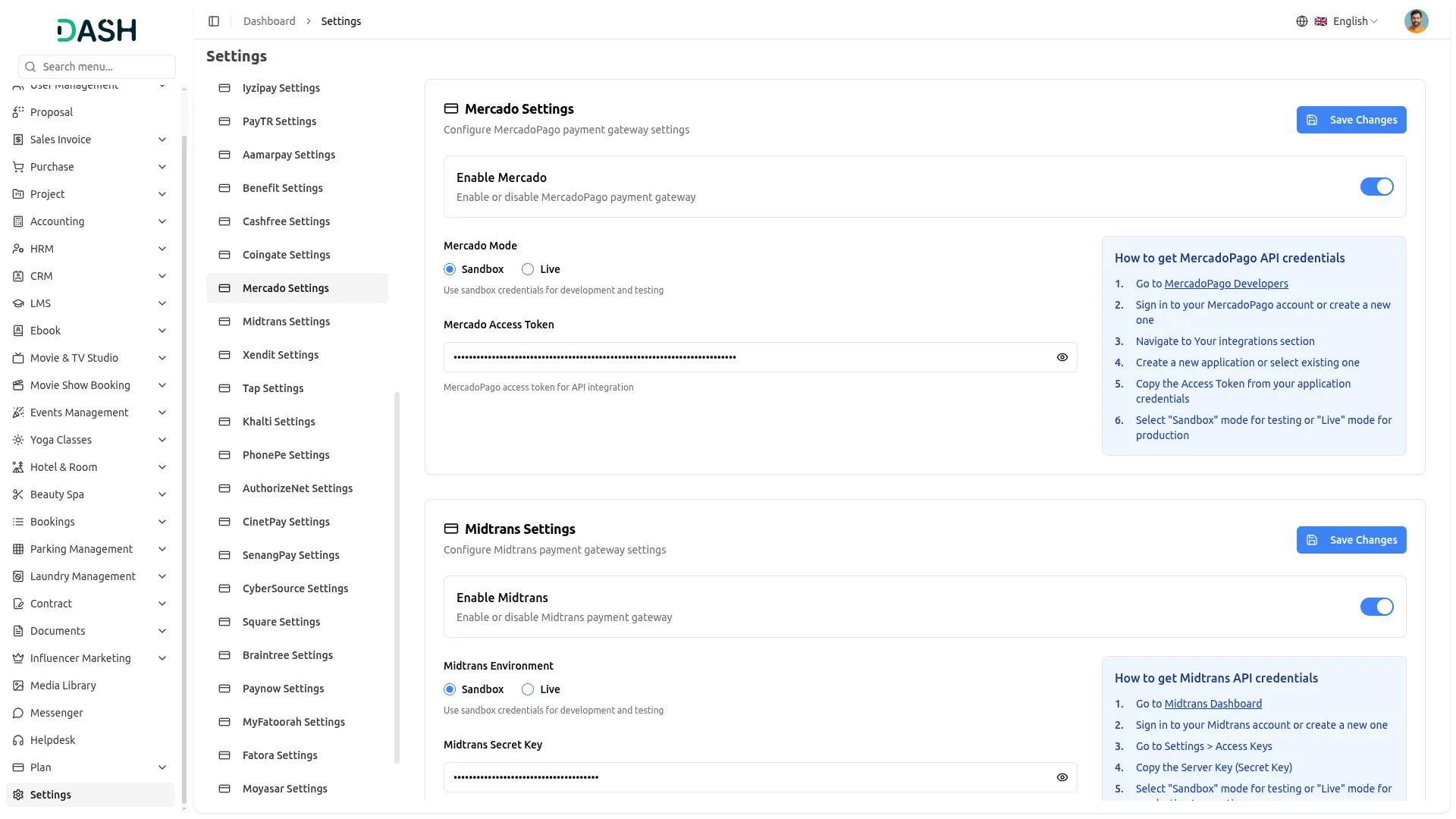Click the Accounting calculator icon
Screen dimensions: 1456x819
18,221
